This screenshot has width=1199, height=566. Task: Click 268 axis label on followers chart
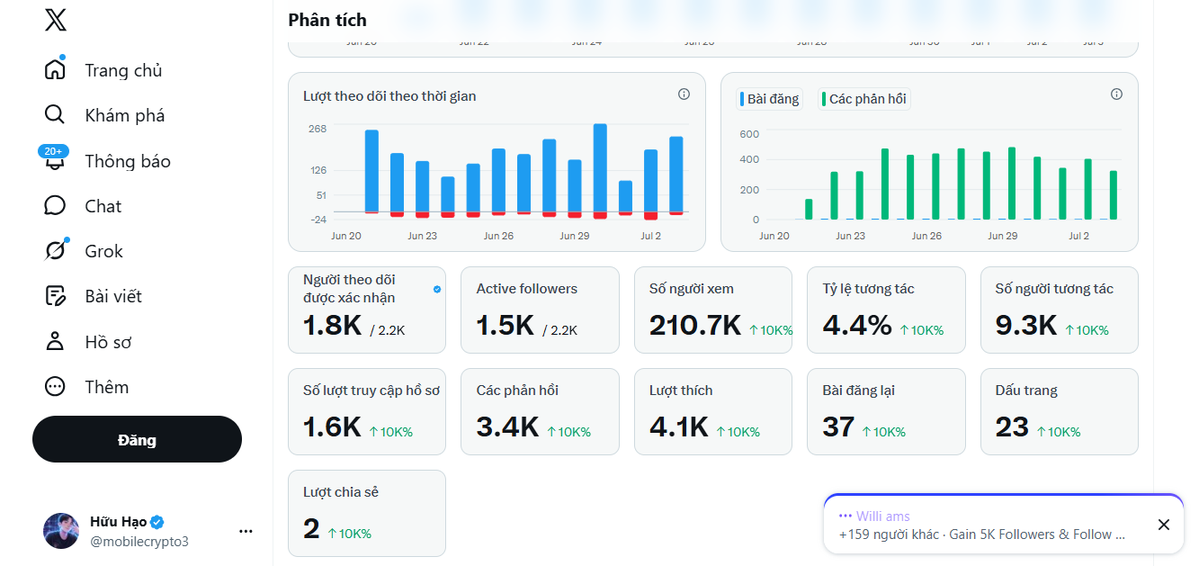pos(317,128)
